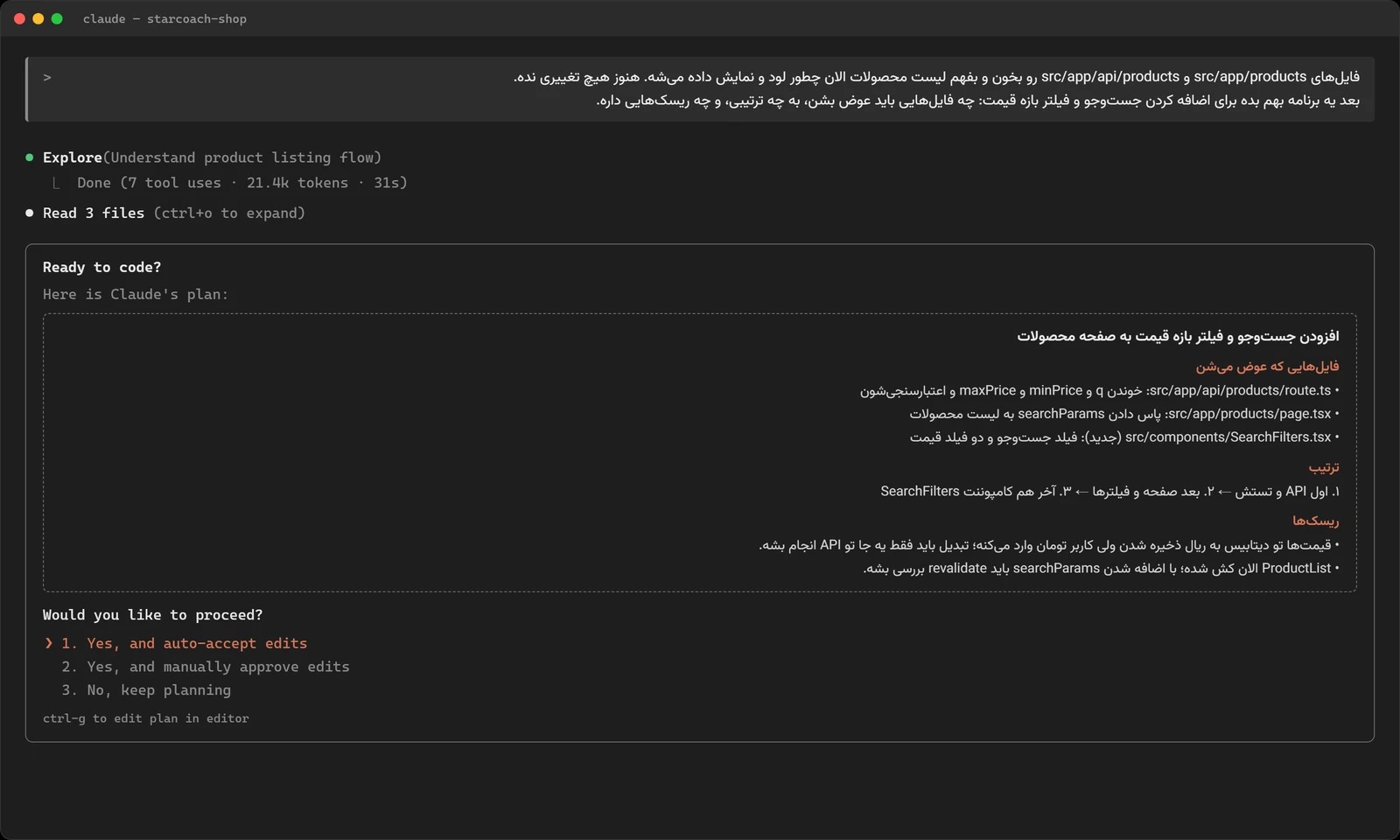Maximize the window with the green button
Viewport: 1400px width, 840px height.
click(x=57, y=18)
